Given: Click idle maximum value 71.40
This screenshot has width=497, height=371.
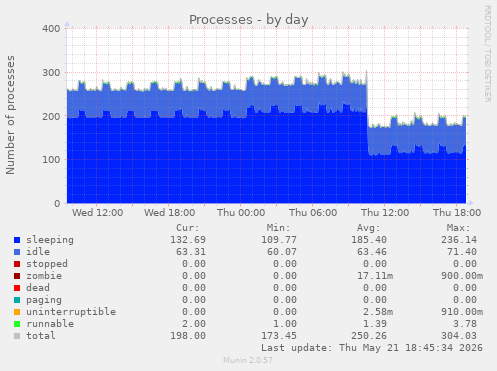Looking at the screenshot, I should pos(462,252).
